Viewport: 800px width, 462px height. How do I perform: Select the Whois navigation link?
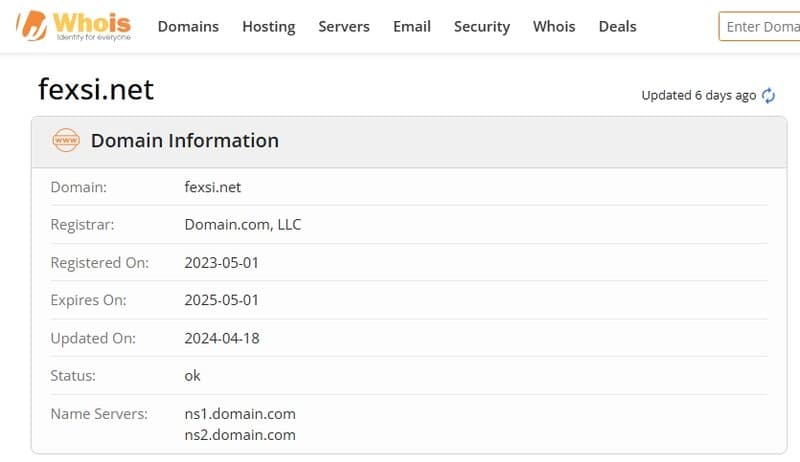[554, 27]
